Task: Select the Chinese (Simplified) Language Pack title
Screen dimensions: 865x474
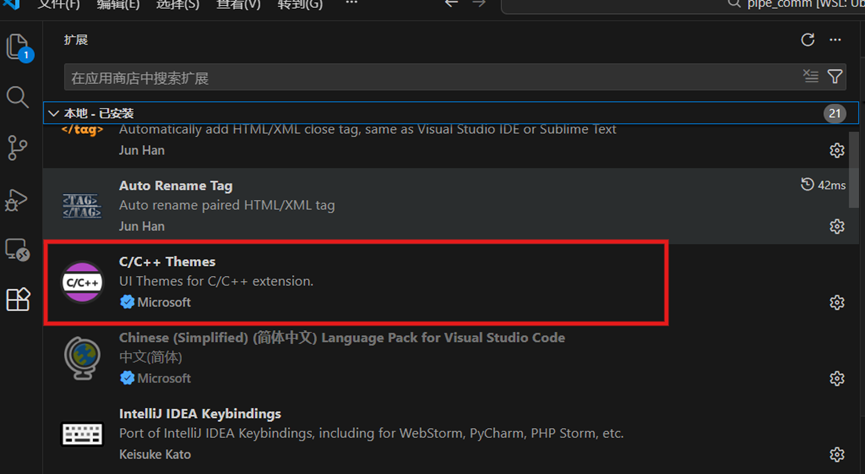Action: pyautogui.click(x=342, y=338)
